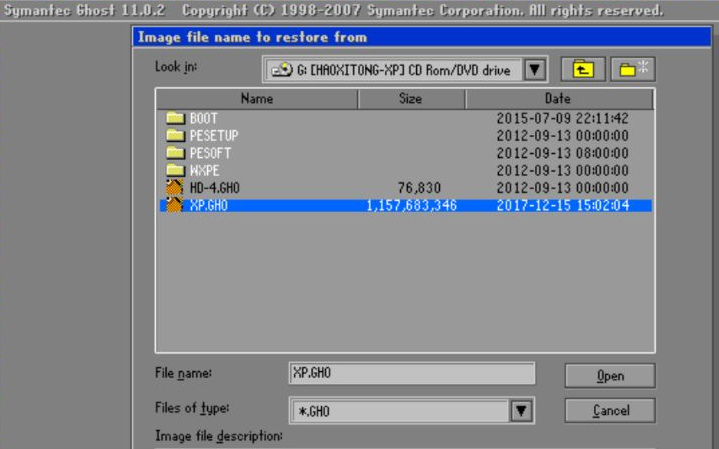Click the HD-4.GHO date cell
This screenshot has width=719, height=449.
pos(563,188)
